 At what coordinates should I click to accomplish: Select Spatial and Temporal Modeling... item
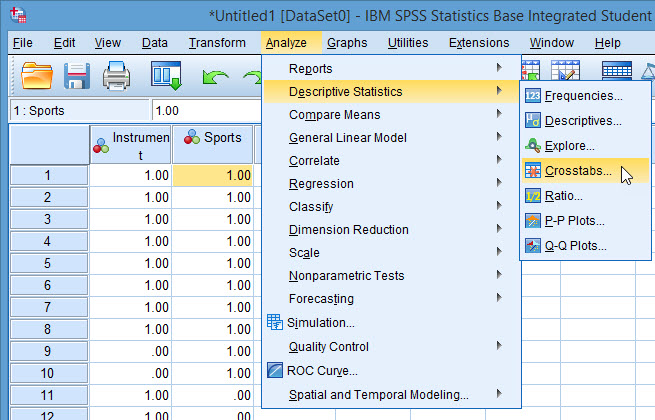(x=391, y=395)
